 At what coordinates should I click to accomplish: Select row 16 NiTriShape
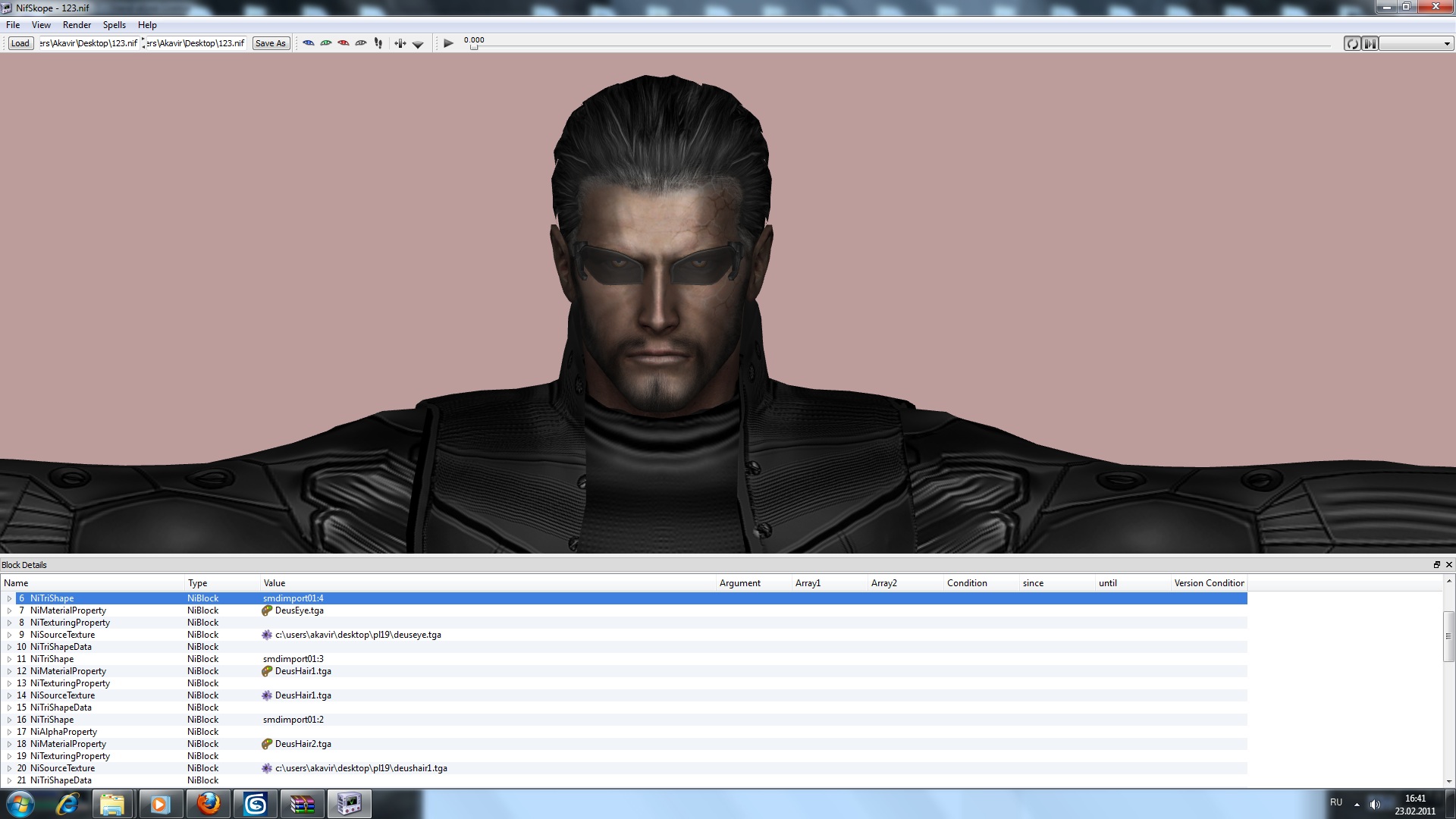[624, 720]
